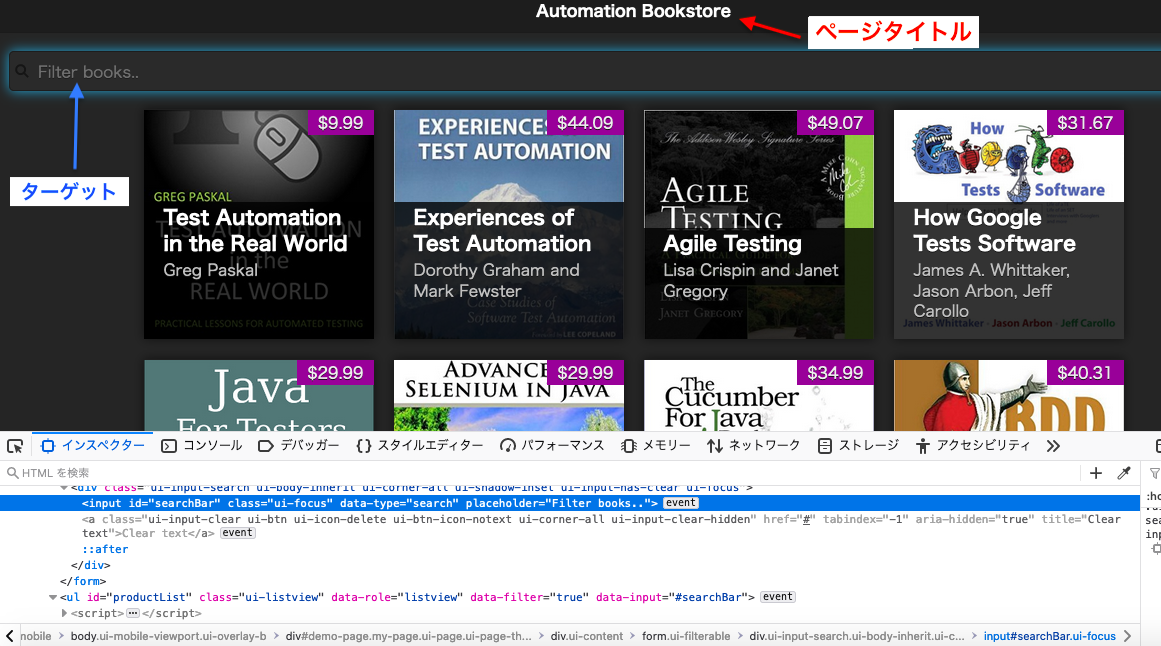Click event badge on productList ul row
The height and width of the screenshot is (646, 1161).
click(777, 596)
